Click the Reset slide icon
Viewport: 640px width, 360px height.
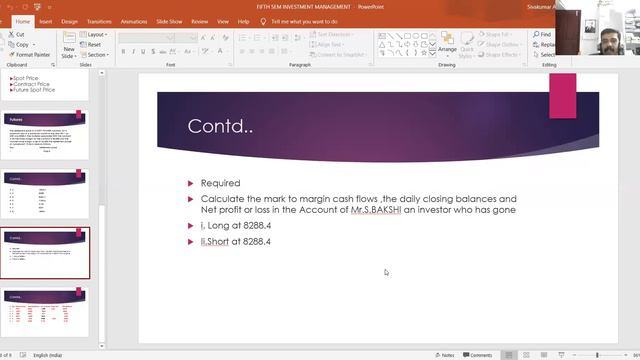pos(83,44)
